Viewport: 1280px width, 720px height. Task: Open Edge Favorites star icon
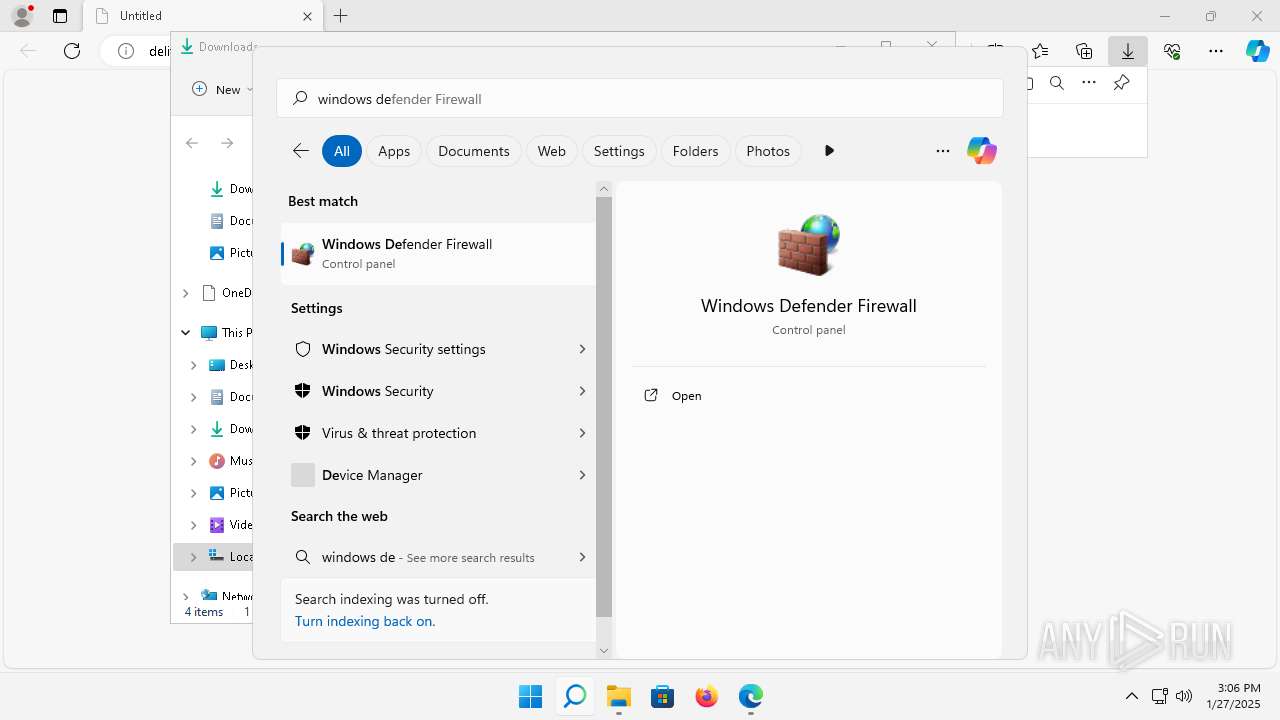coord(1040,51)
